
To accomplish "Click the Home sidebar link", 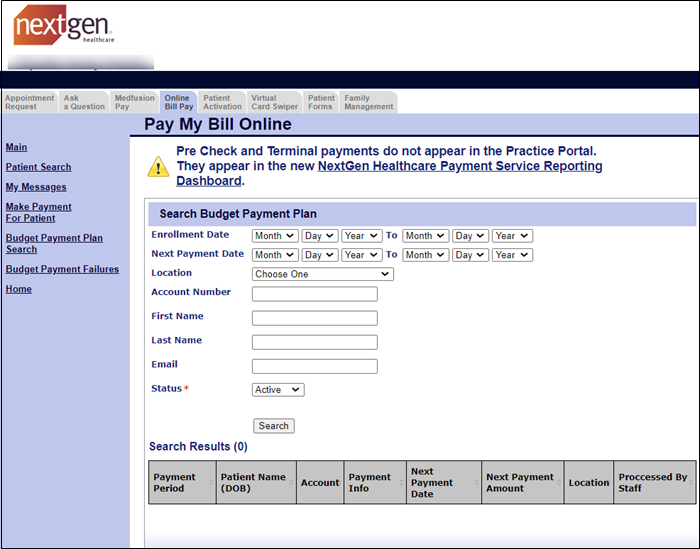I will (19, 289).
